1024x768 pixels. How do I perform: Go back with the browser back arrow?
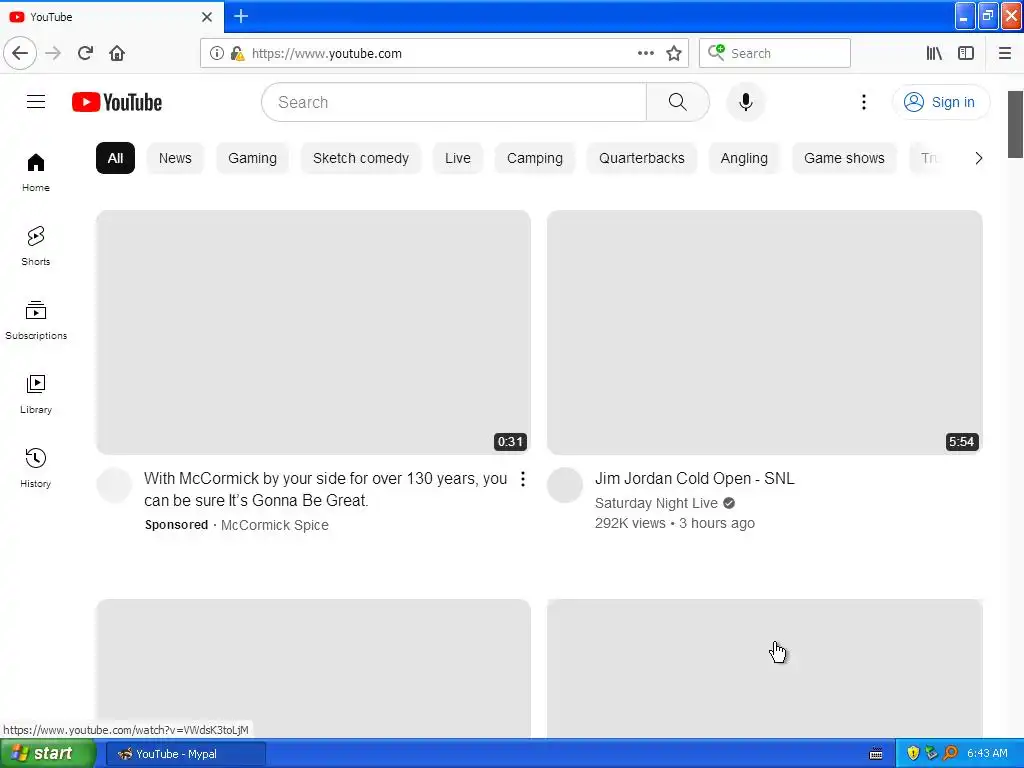click(x=20, y=53)
